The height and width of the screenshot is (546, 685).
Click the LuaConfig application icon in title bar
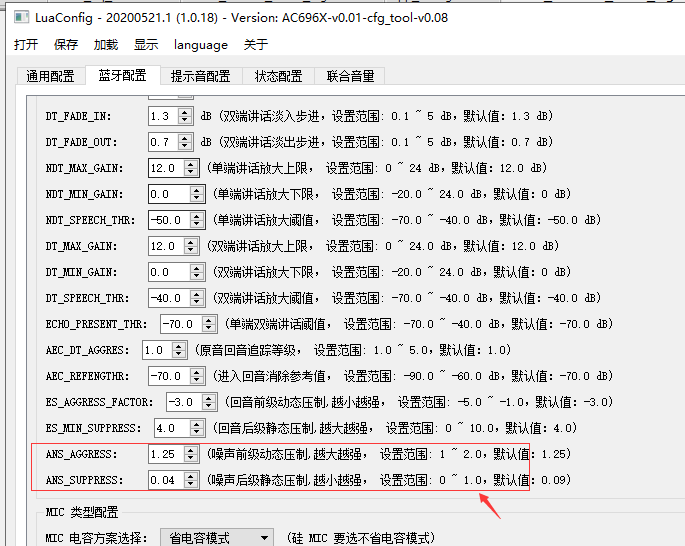click(x=21, y=17)
